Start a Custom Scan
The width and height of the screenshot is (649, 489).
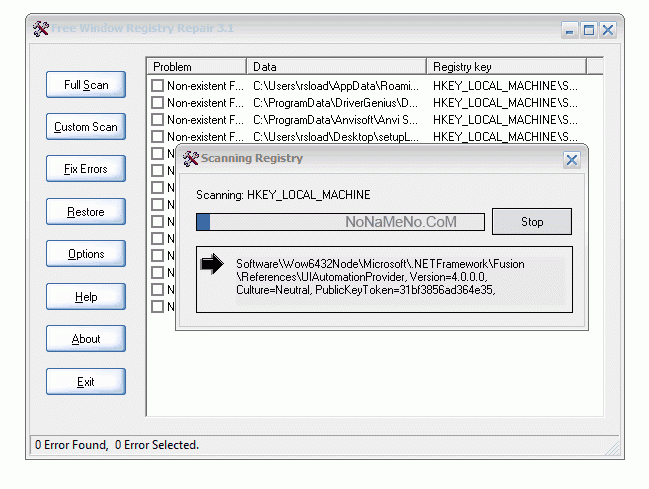pos(86,127)
